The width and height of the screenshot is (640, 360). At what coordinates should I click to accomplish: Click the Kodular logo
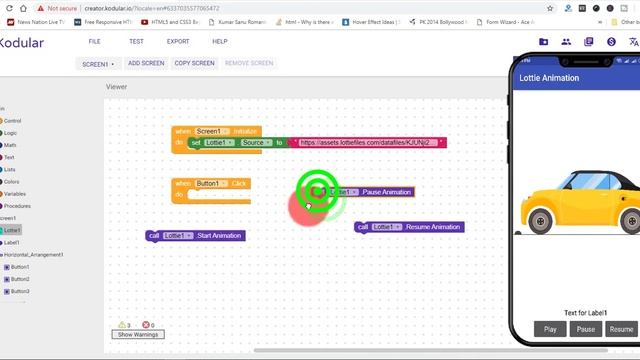tap(21, 42)
